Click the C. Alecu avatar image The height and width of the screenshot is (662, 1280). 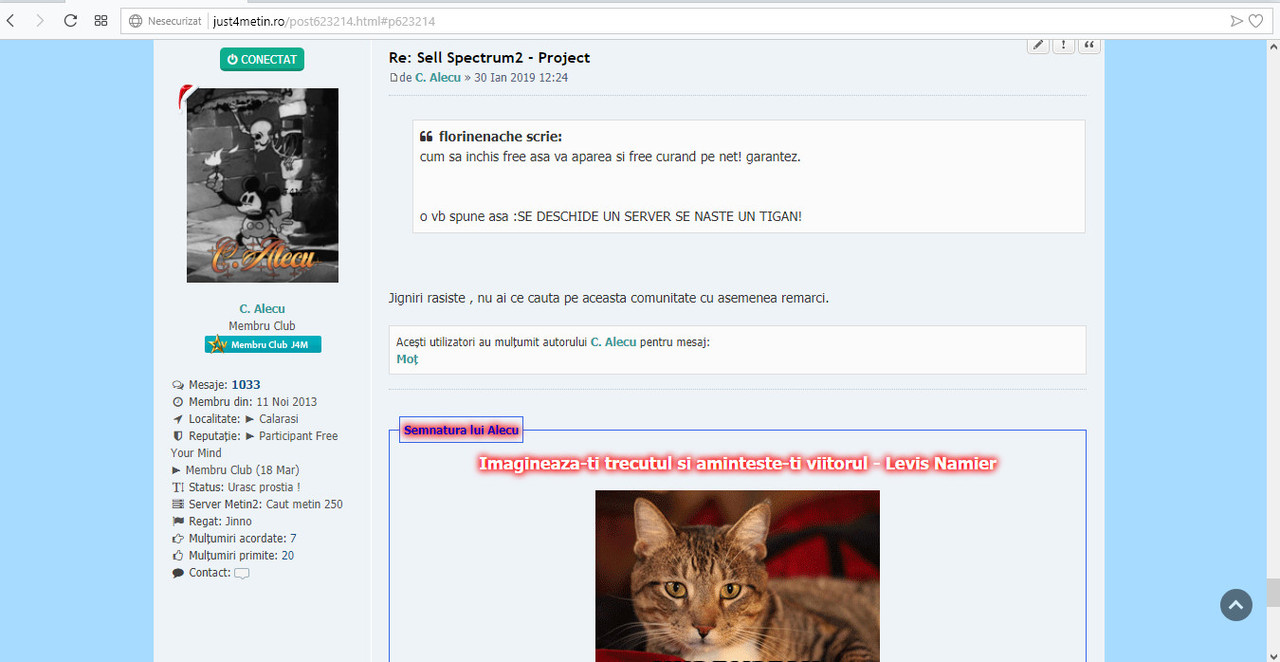click(262, 185)
